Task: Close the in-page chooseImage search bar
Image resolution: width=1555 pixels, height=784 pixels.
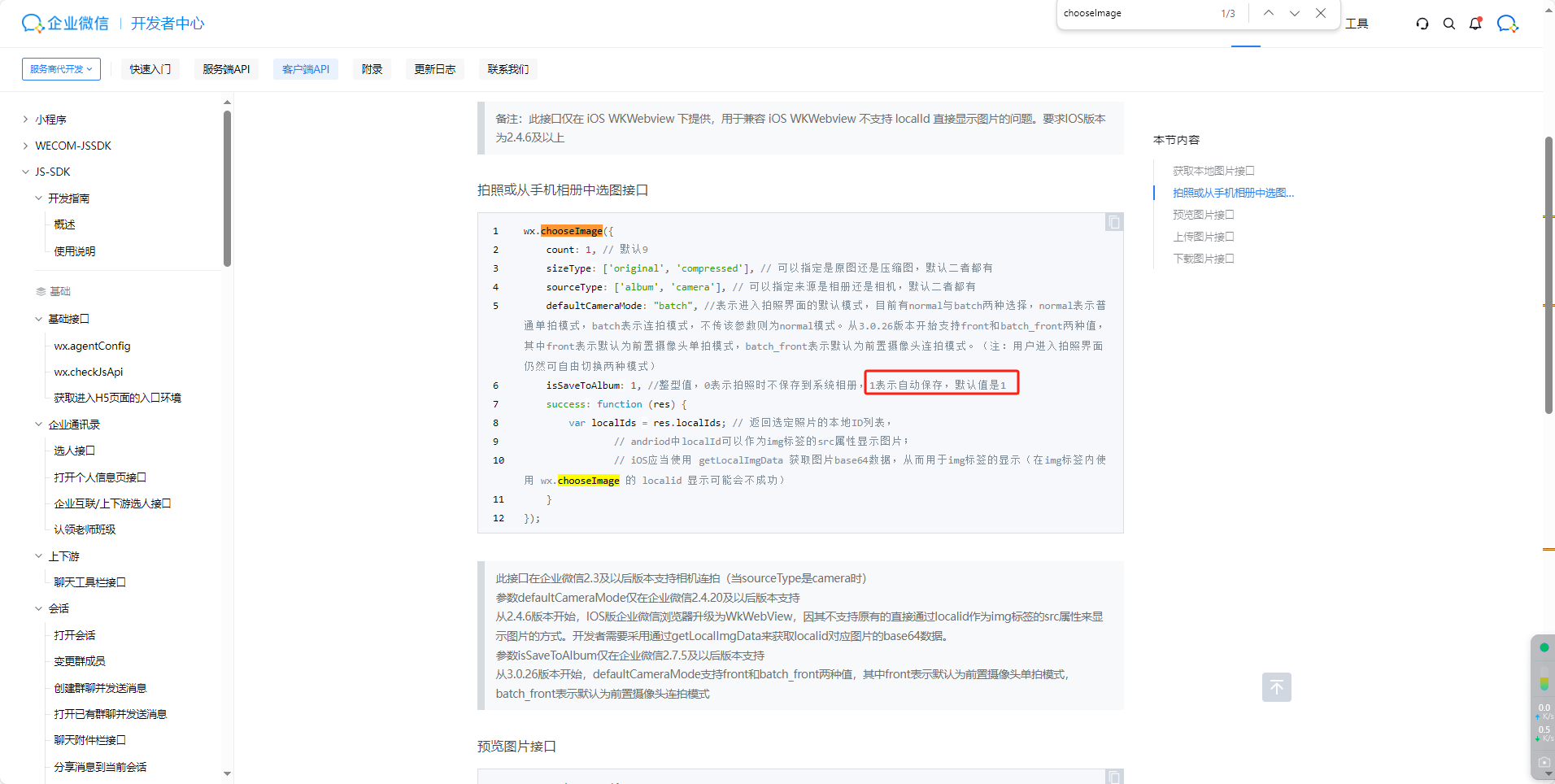Action: (x=1320, y=13)
